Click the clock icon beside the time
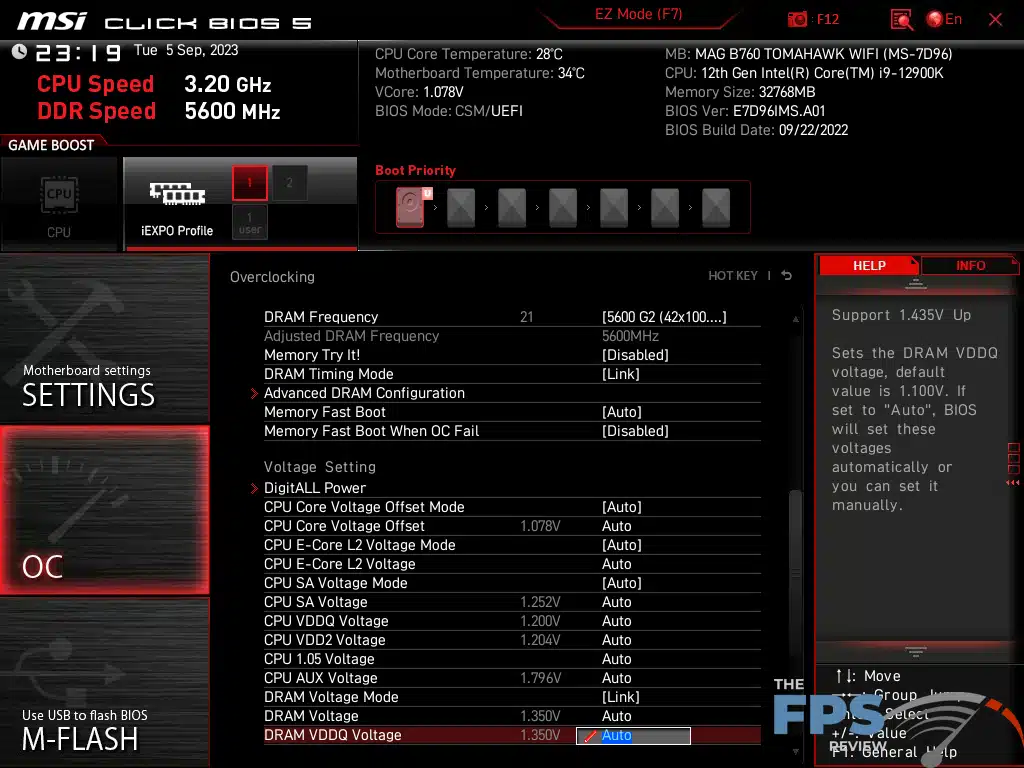The height and width of the screenshot is (768, 1024). 20,52
